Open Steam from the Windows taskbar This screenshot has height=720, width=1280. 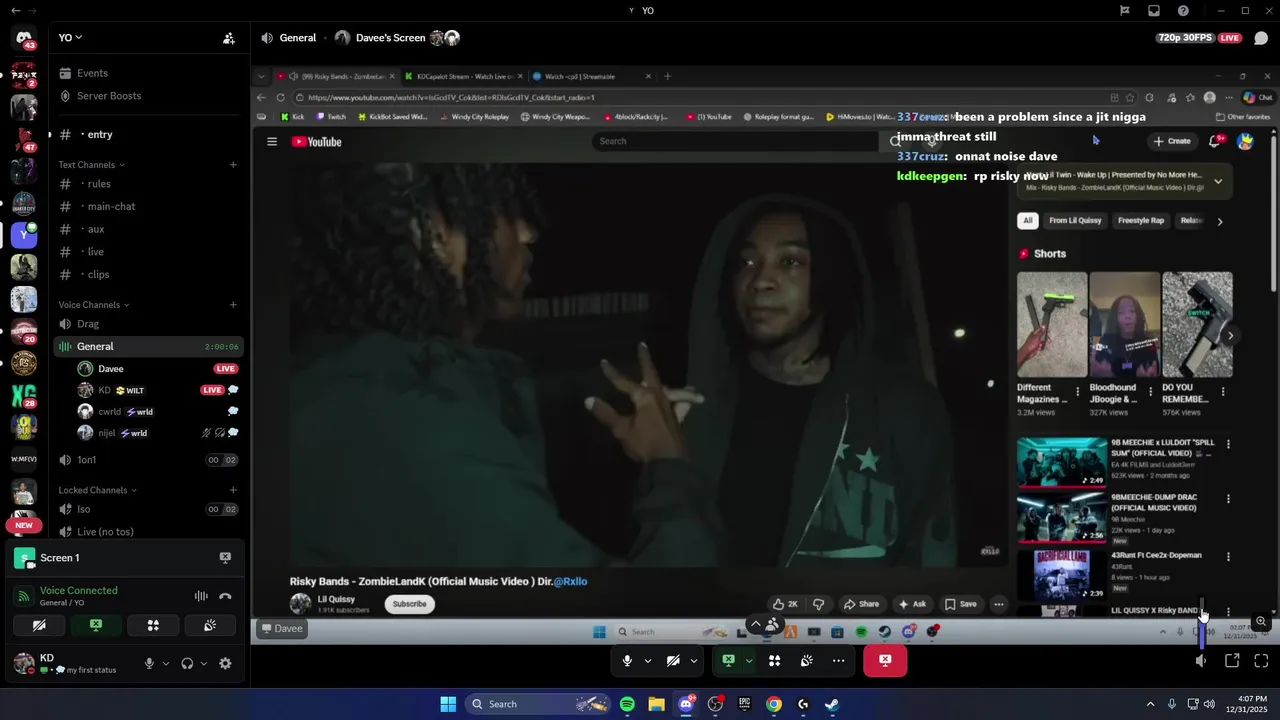[x=832, y=704]
